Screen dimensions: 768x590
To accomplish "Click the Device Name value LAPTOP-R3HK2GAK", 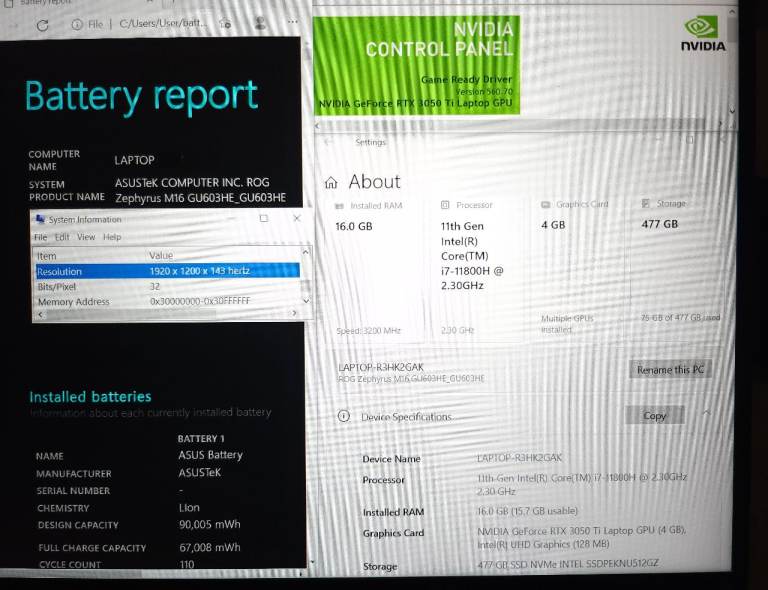I will (x=519, y=458).
